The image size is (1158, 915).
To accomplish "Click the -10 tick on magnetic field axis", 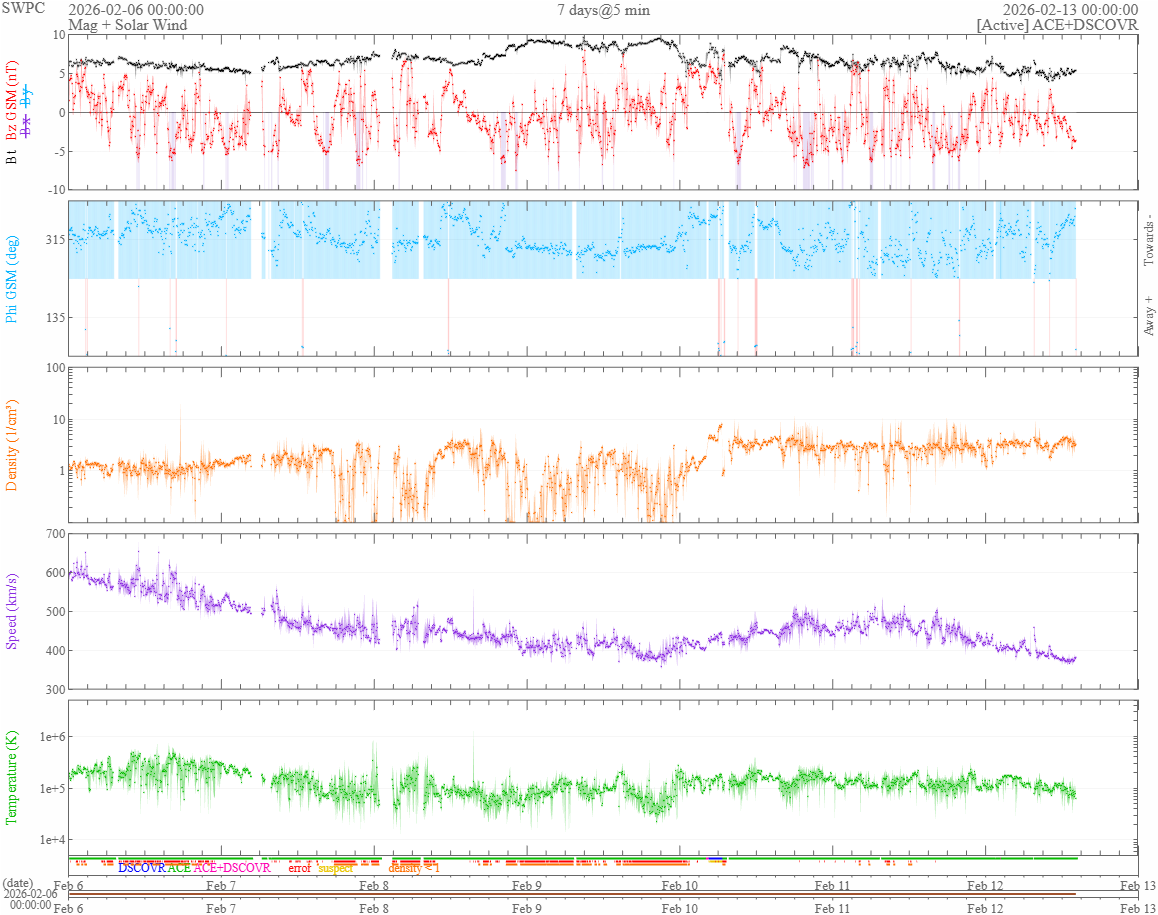I will (x=57, y=190).
